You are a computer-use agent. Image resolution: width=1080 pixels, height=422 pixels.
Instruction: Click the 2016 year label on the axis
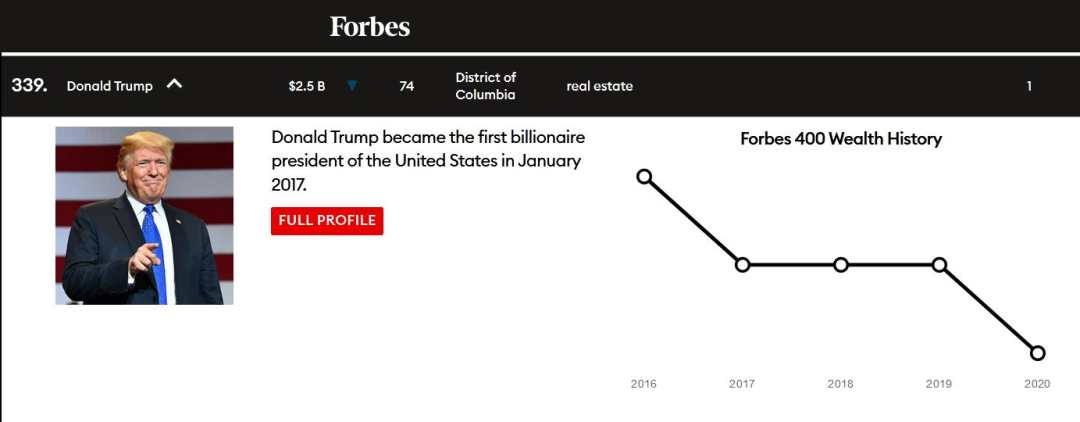pyautogui.click(x=644, y=384)
